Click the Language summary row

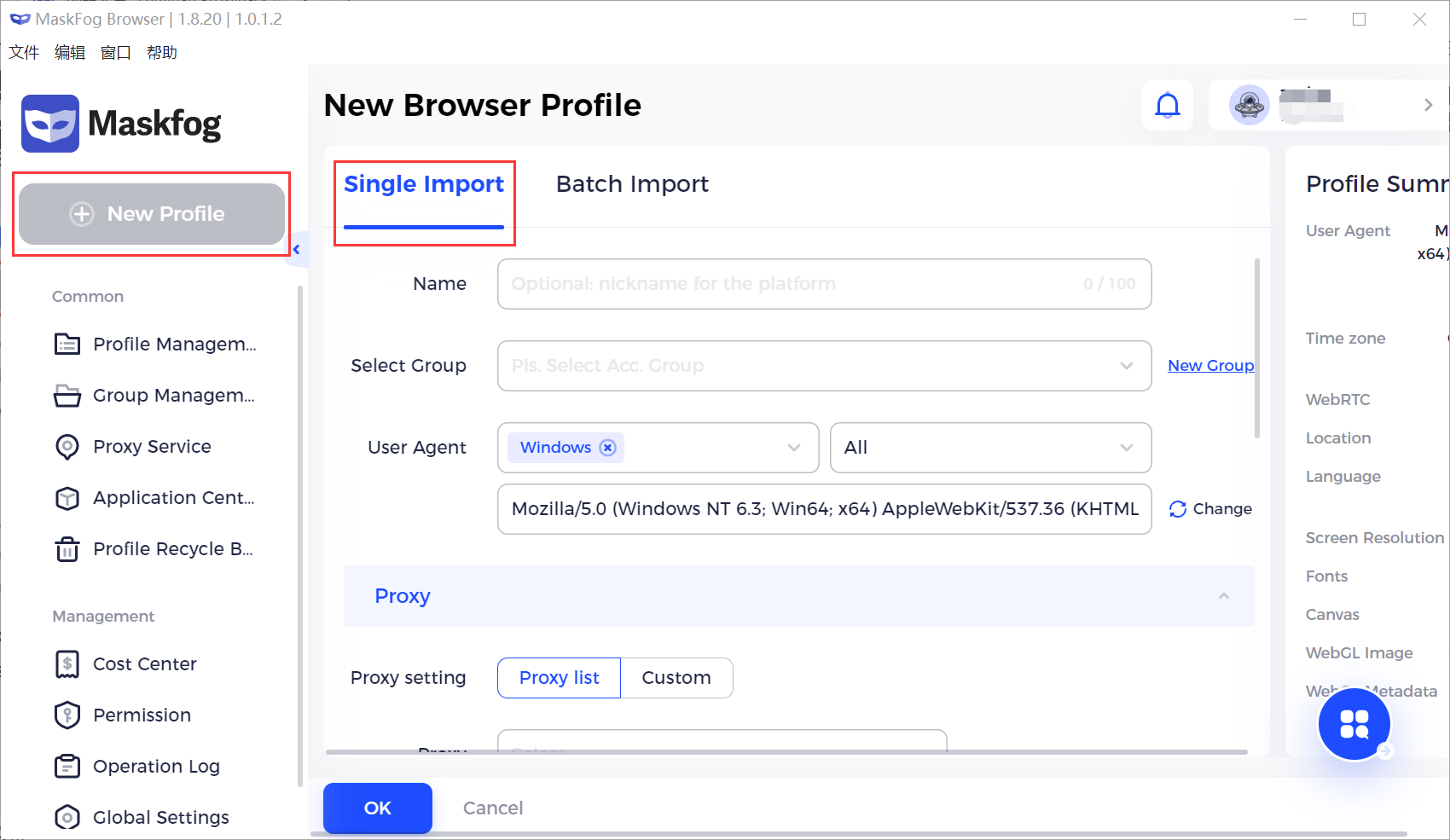click(1343, 477)
